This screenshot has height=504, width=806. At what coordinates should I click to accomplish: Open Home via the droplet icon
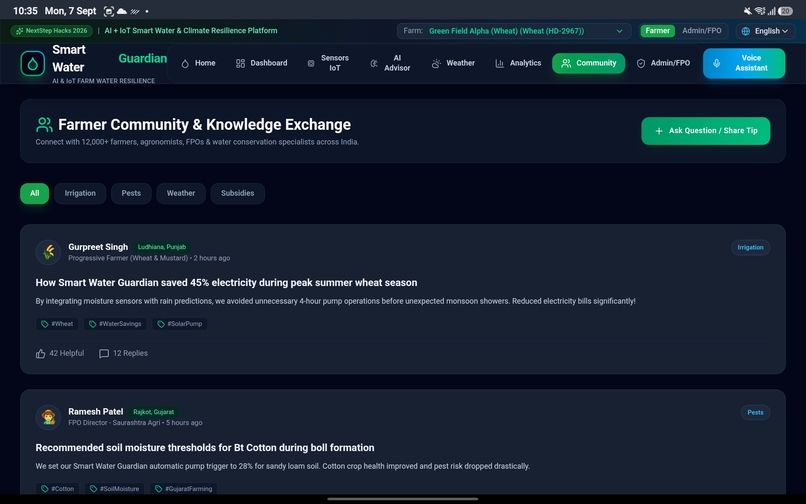point(185,63)
